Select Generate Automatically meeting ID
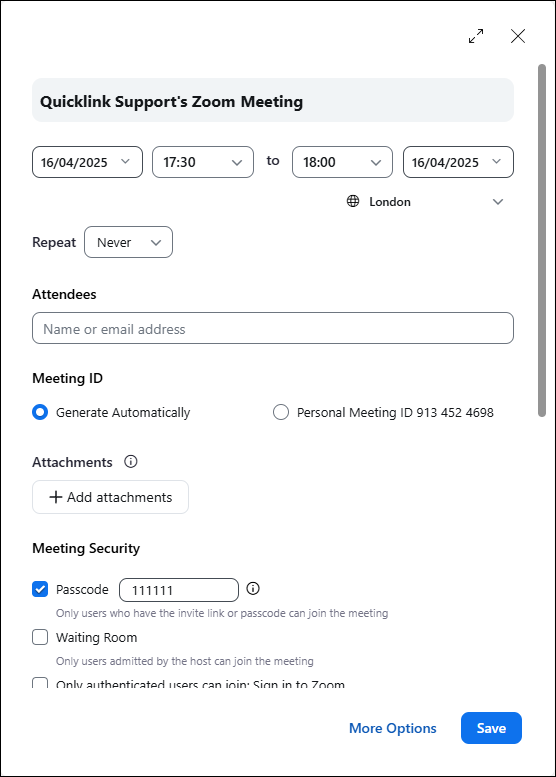Screen dimensions: 556x777 coord(40,412)
